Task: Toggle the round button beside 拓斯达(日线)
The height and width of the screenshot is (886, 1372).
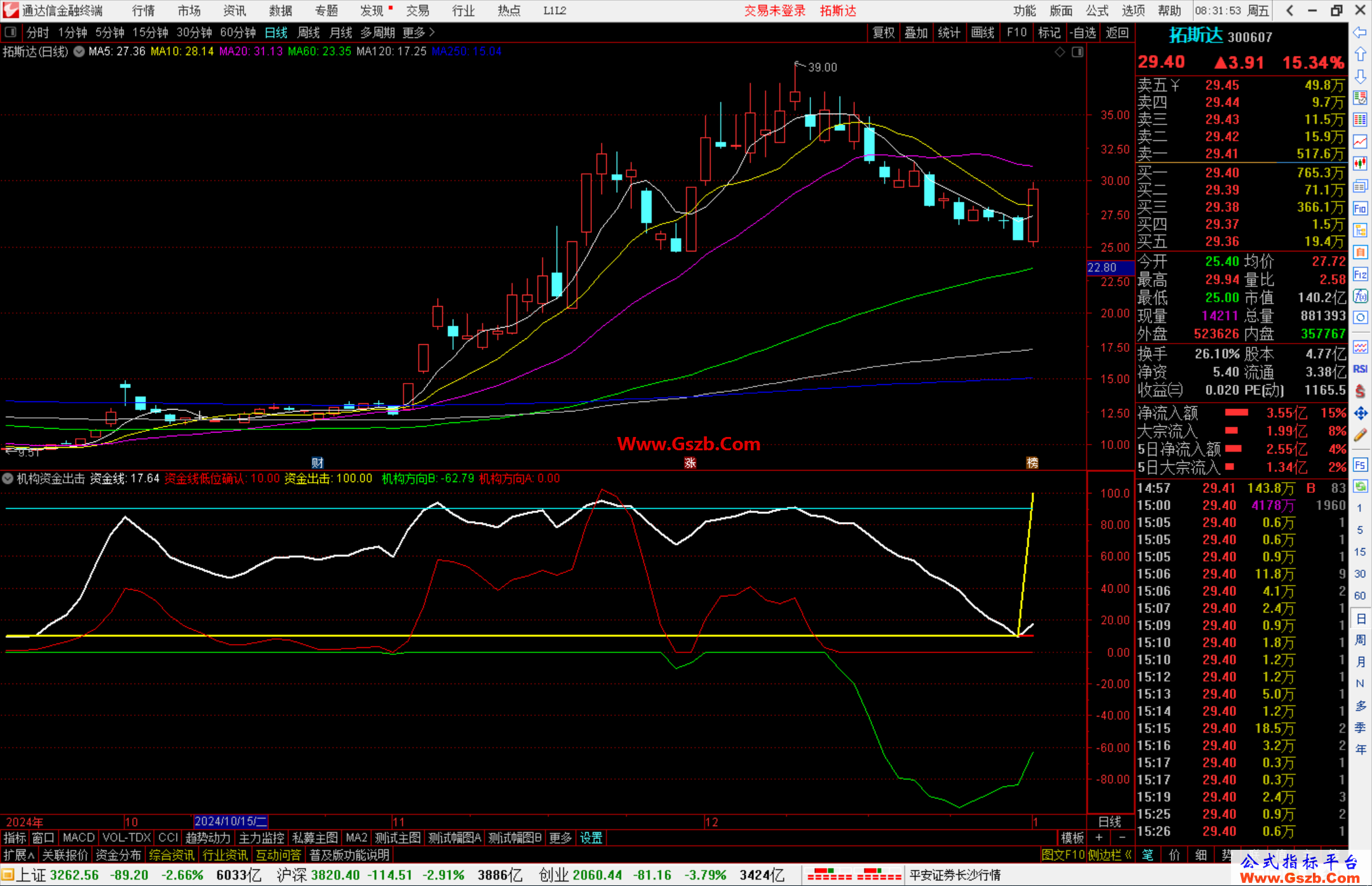Action: [79, 51]
